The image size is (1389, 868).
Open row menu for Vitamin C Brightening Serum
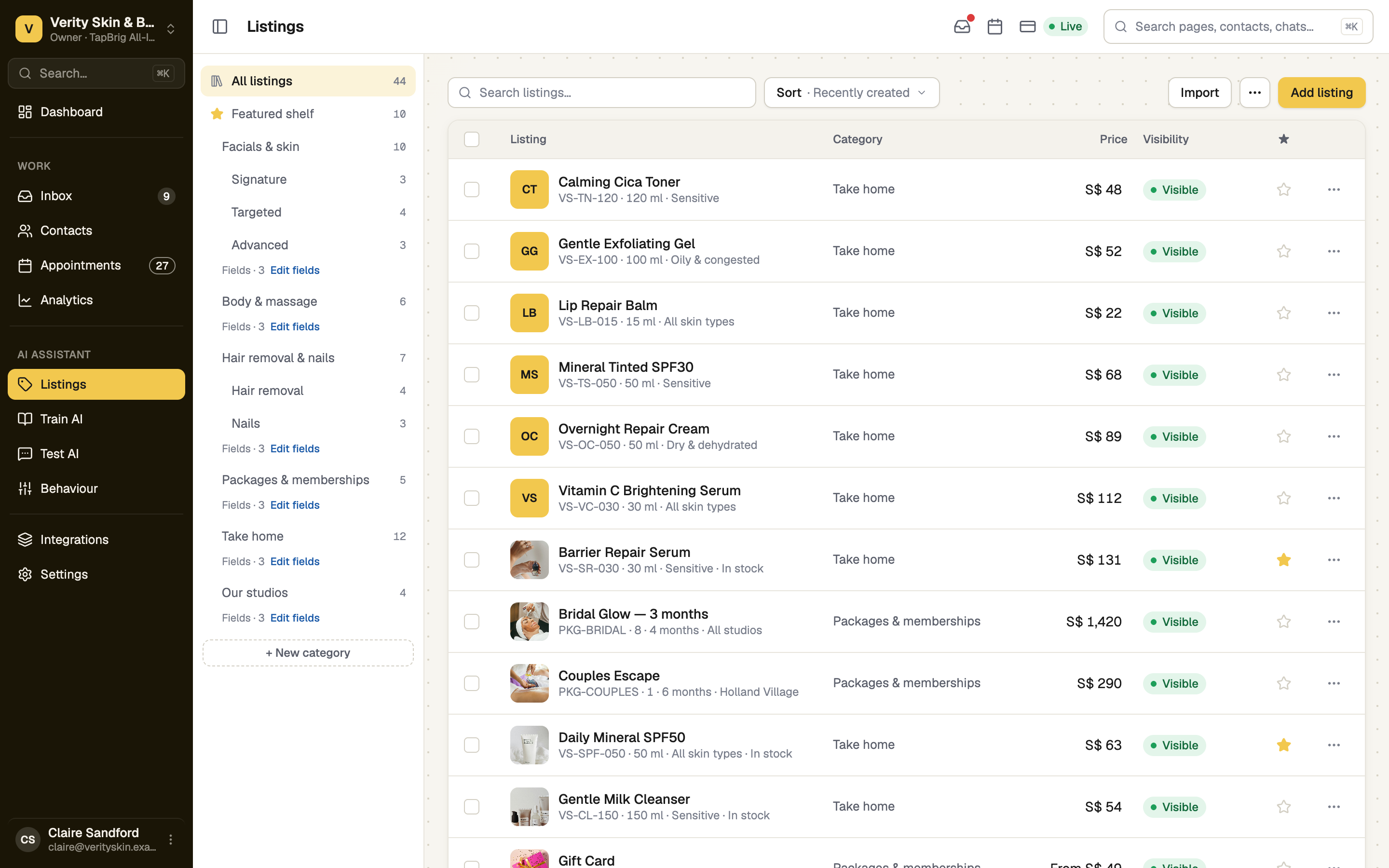pos(1334,498)
